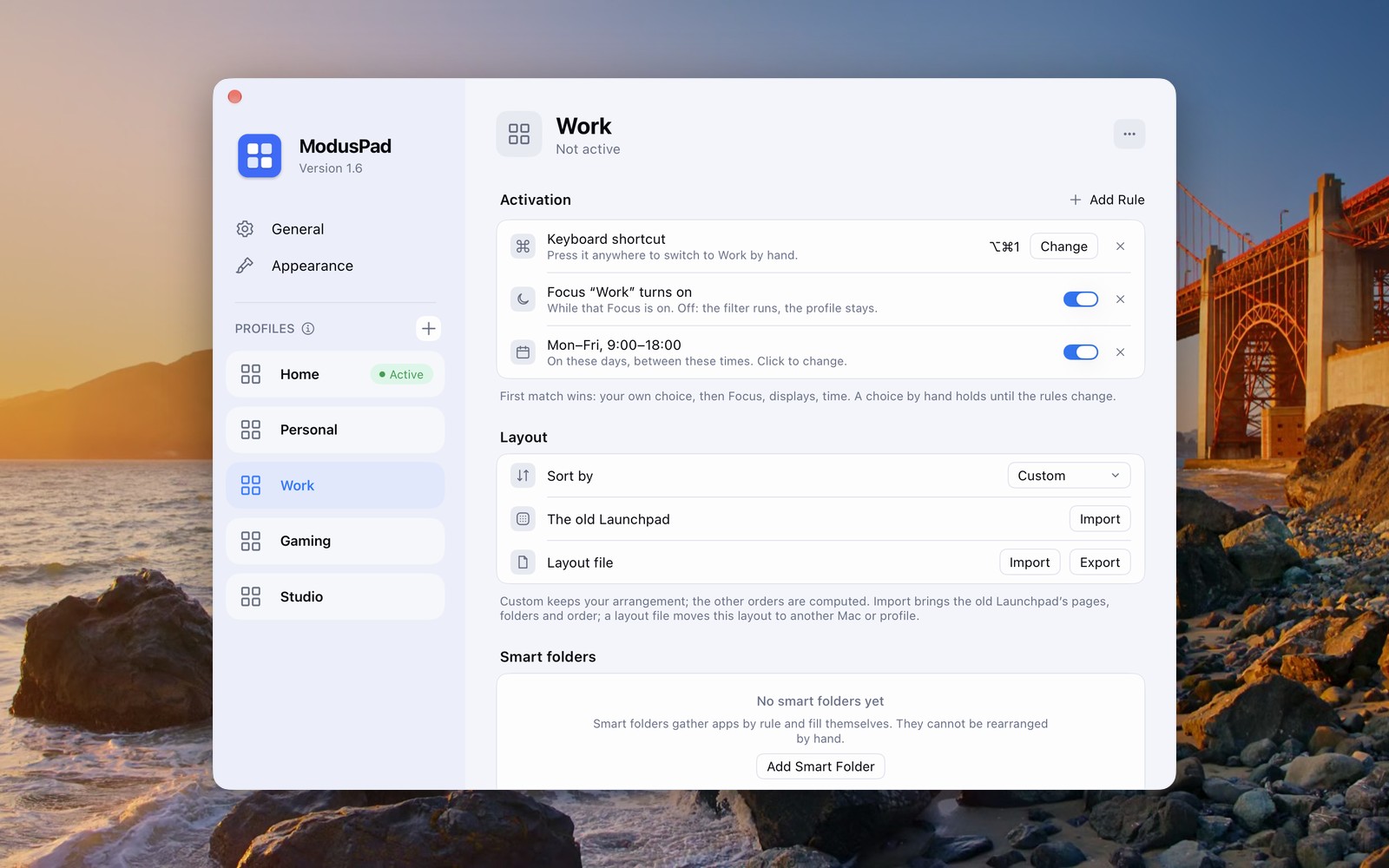Toggle the Mon–Fri 9:00–18:00 schedule switch
This screenshot has width=1389, height=868.
[1081, 352]
